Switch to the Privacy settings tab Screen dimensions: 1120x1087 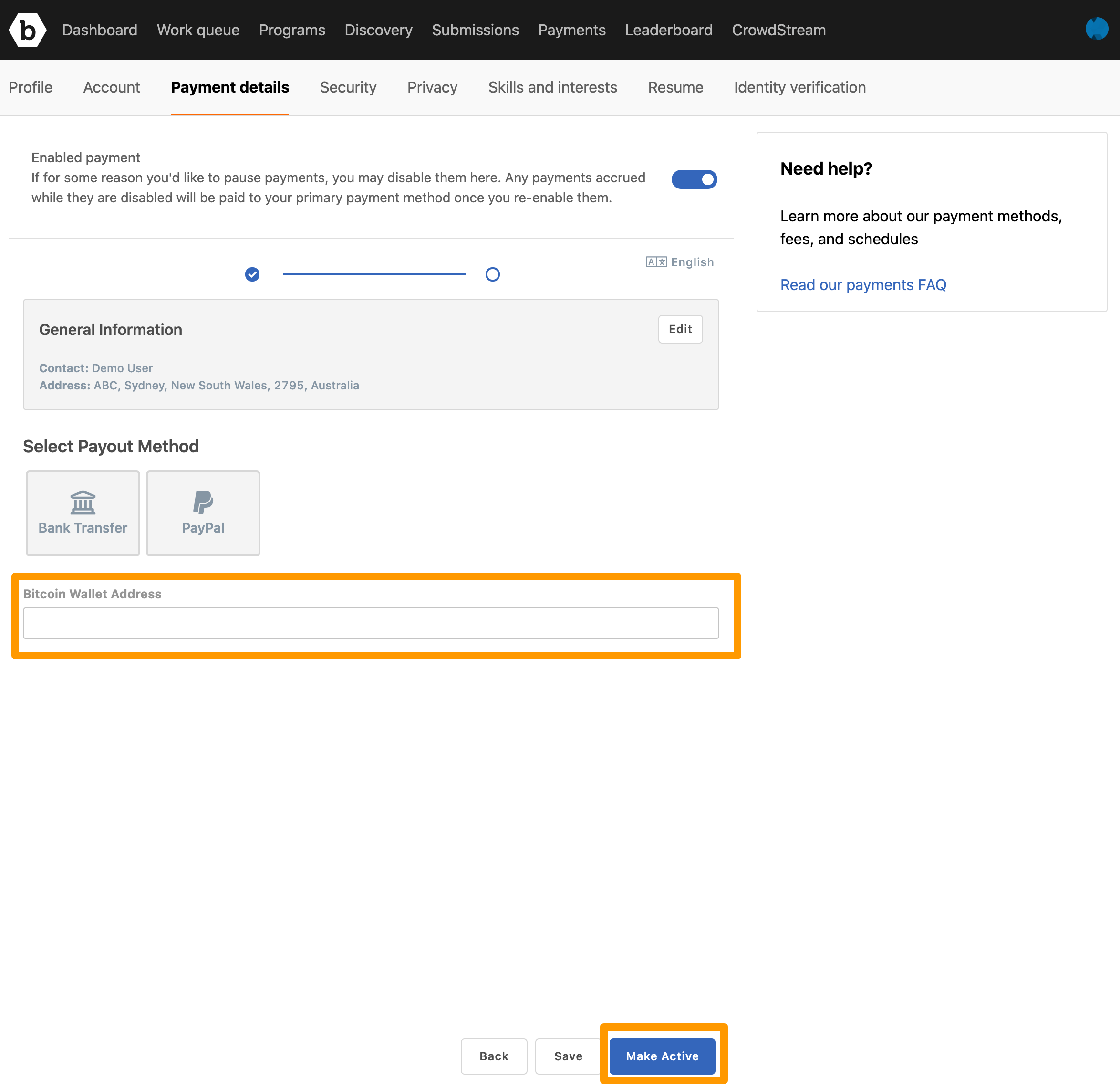(x=432, y=88)
